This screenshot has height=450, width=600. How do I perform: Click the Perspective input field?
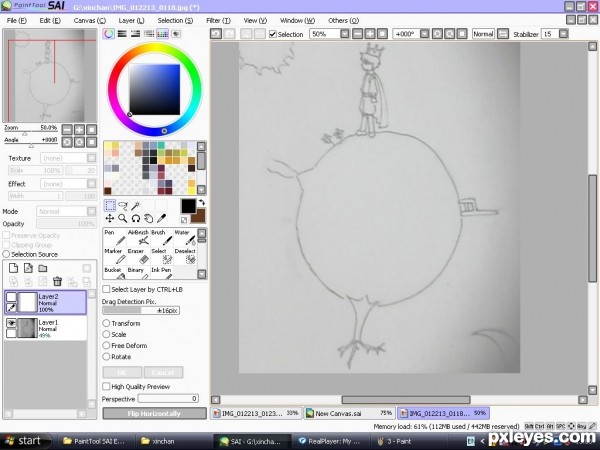point(168,399)
